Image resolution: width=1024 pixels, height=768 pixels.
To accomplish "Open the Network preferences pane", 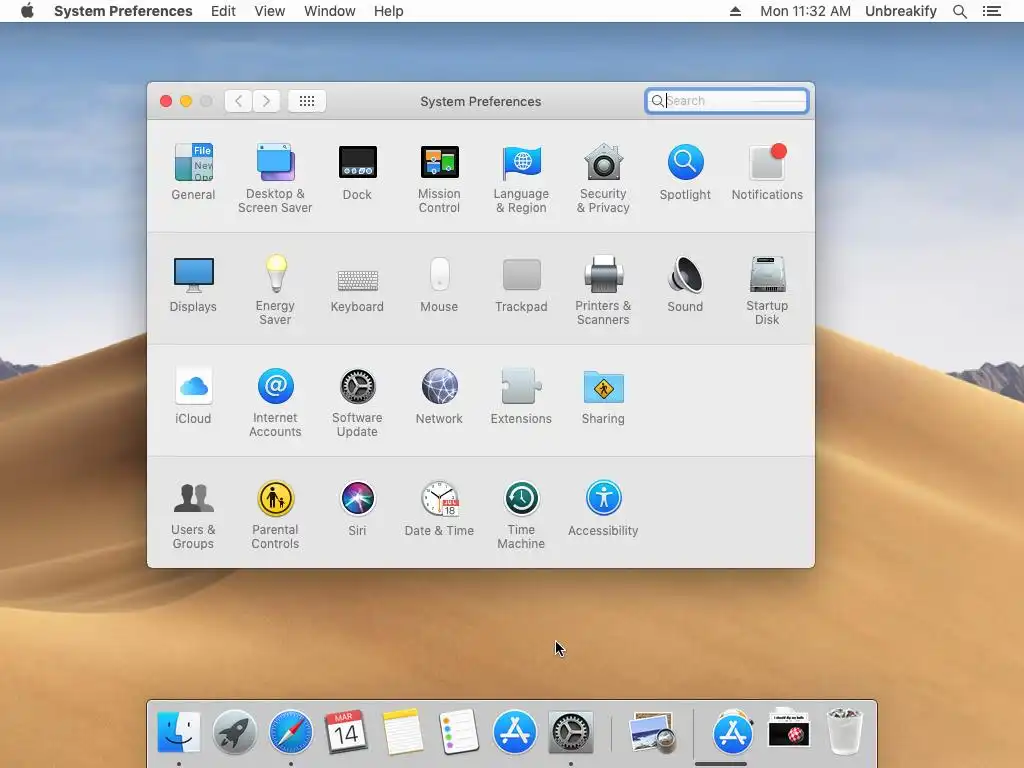I will pos(440,396).
